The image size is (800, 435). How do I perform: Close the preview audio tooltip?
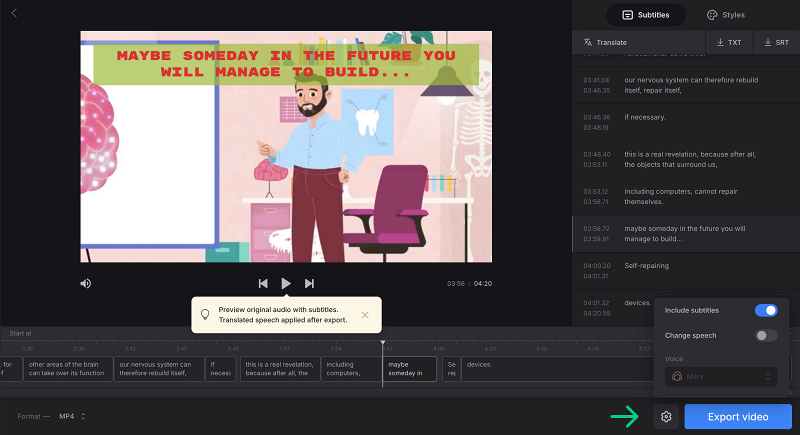(365, 315)
